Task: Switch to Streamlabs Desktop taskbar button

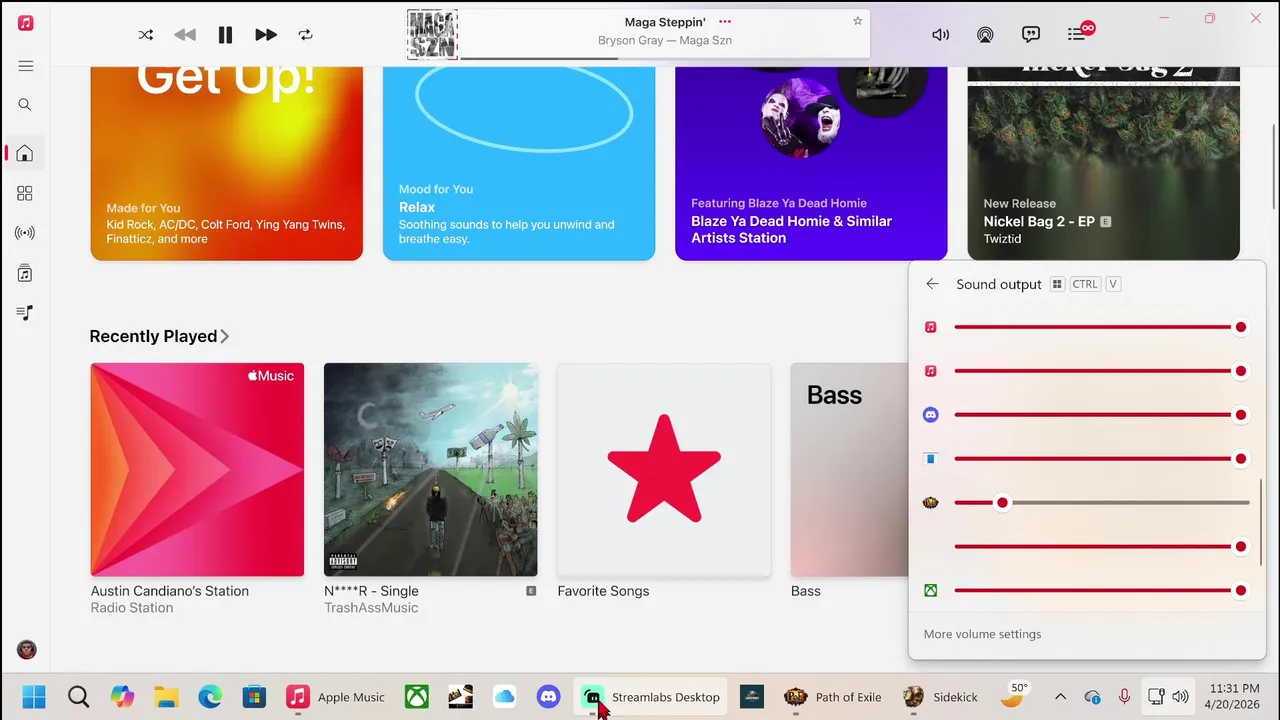Action: point(652,697)
